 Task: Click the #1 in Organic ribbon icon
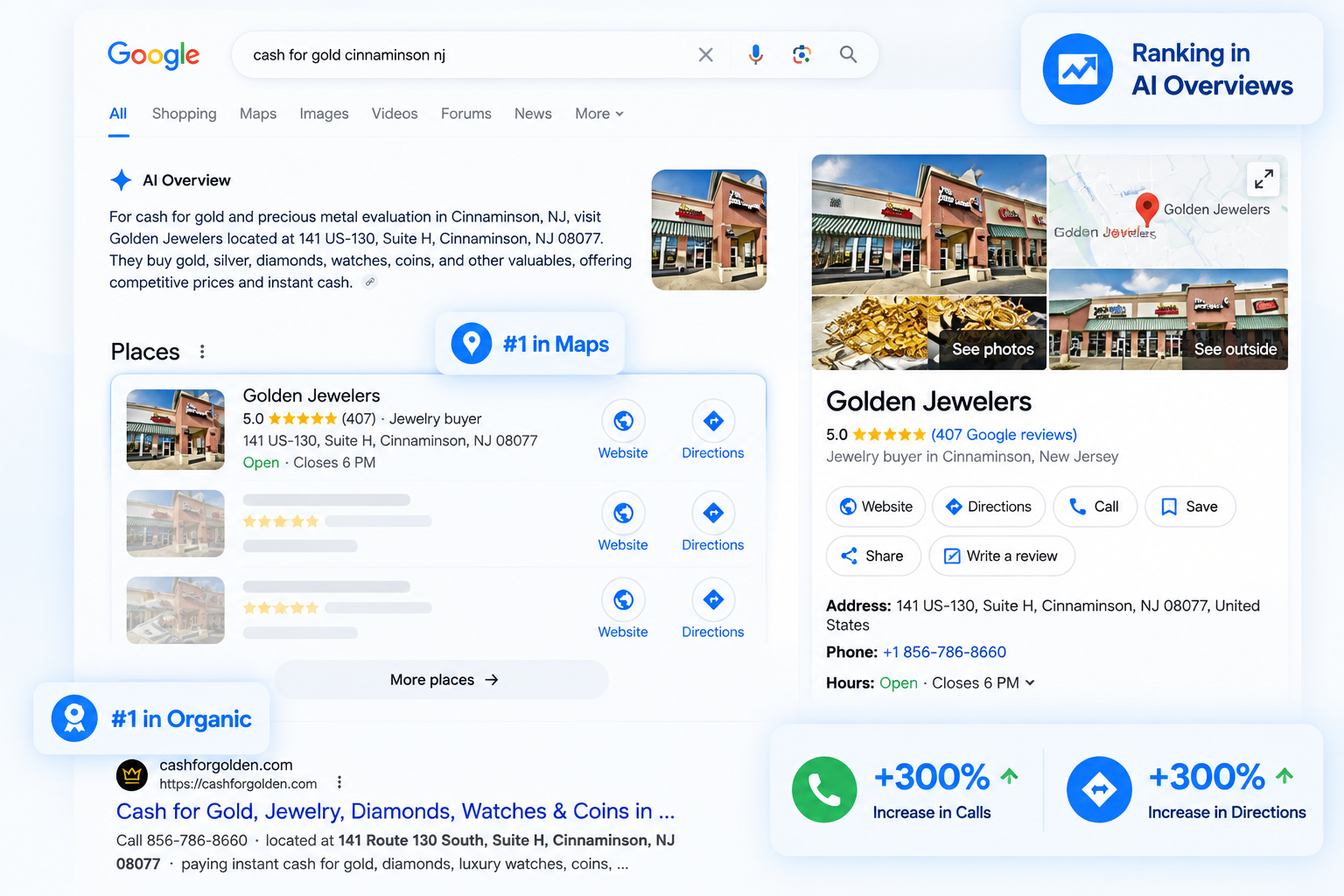point(74,718)
